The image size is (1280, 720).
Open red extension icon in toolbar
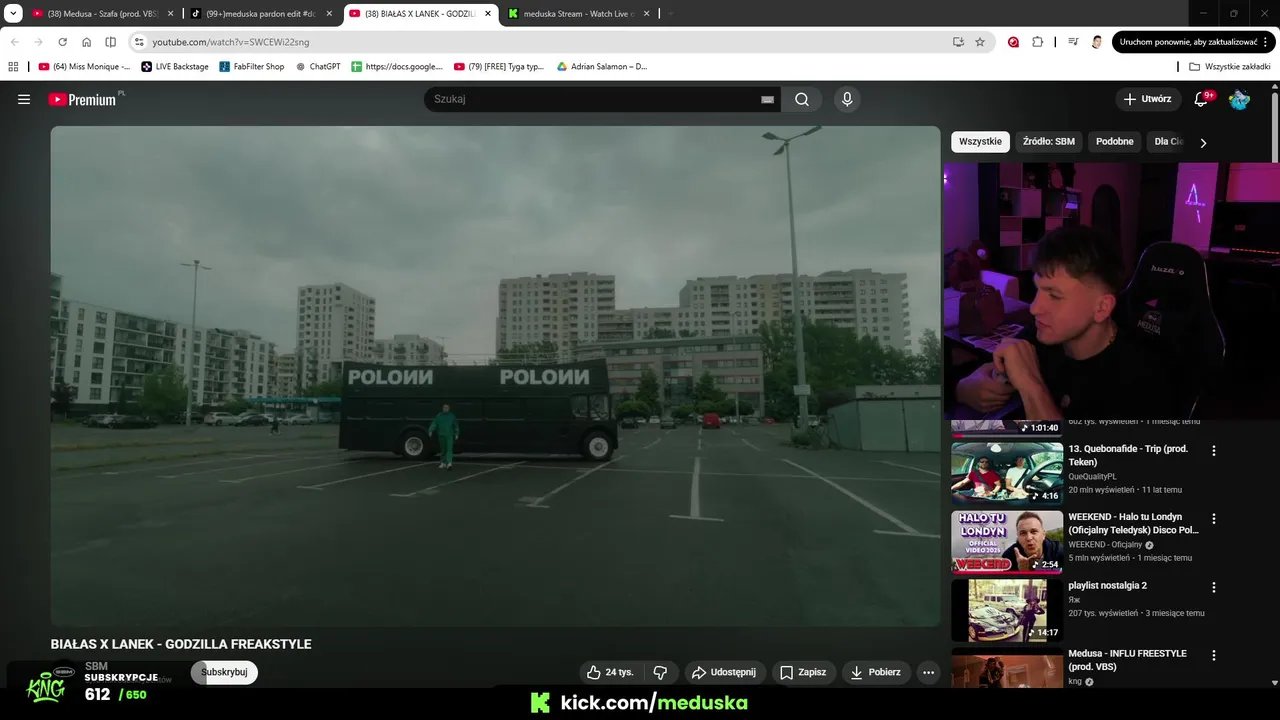pos(1013,42)
